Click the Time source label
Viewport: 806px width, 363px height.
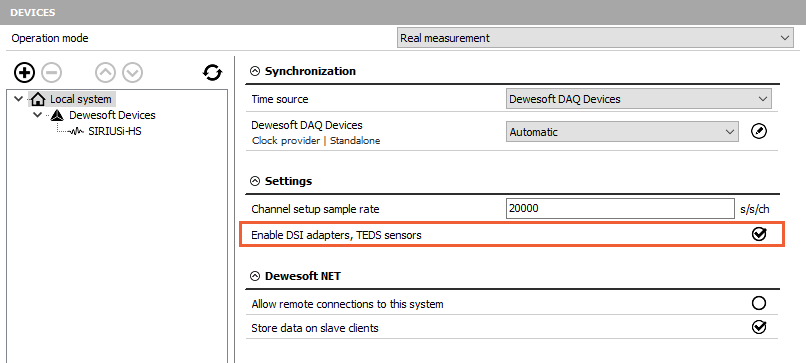280,99
